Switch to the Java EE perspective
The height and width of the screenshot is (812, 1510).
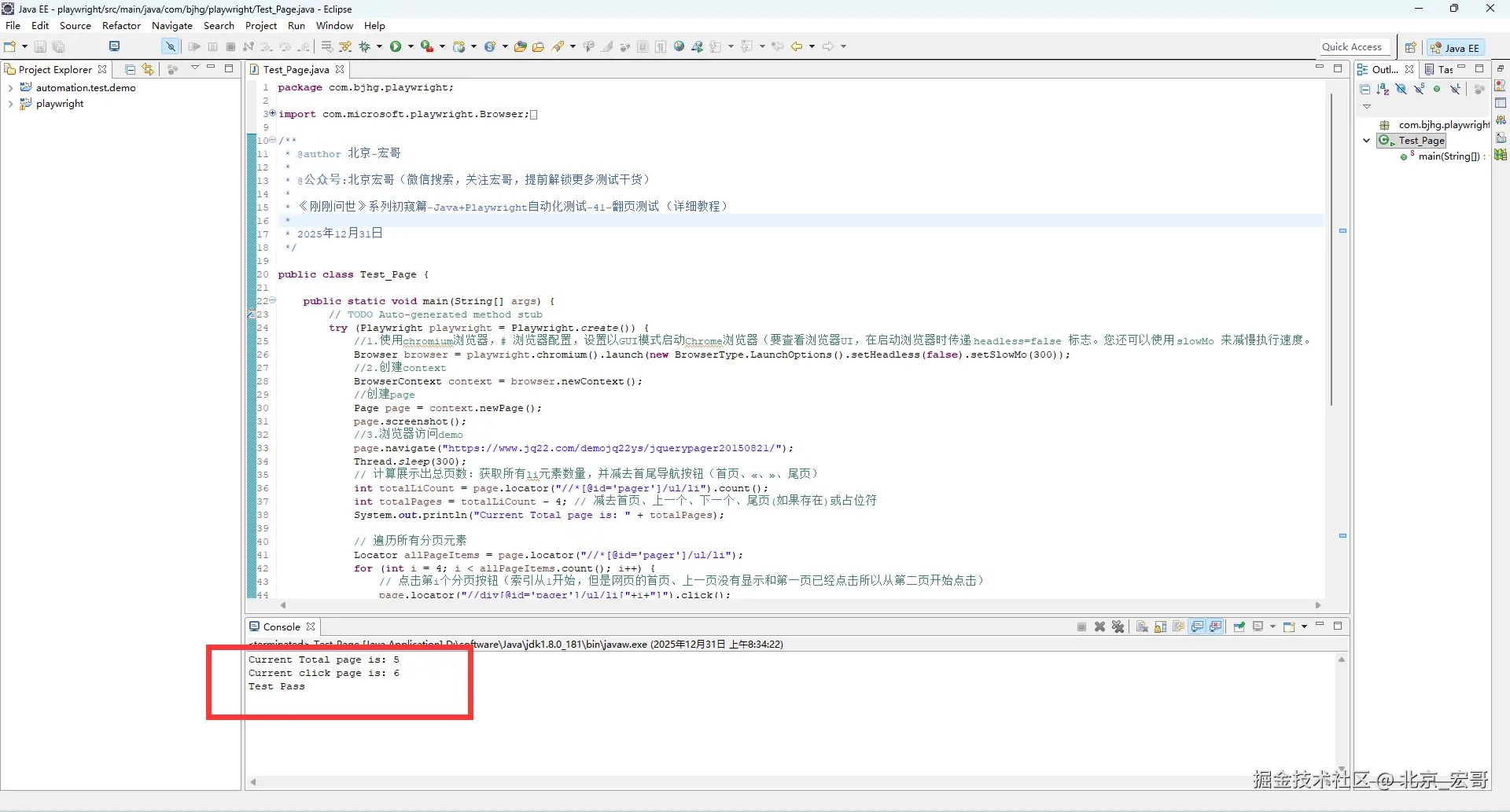(x=1456, y=48)
